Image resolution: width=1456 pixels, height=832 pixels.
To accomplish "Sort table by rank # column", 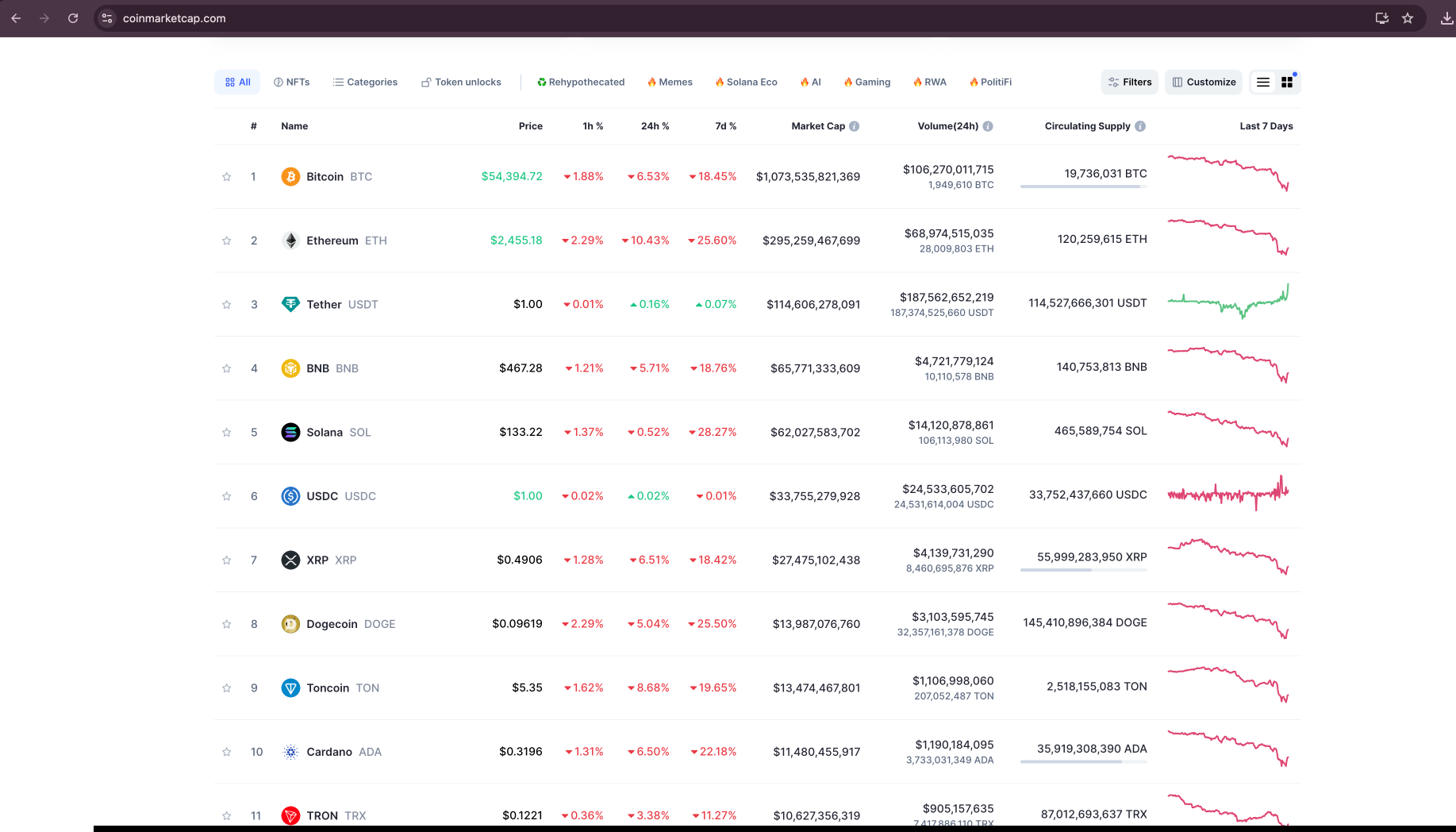I will tap(254, 126).
